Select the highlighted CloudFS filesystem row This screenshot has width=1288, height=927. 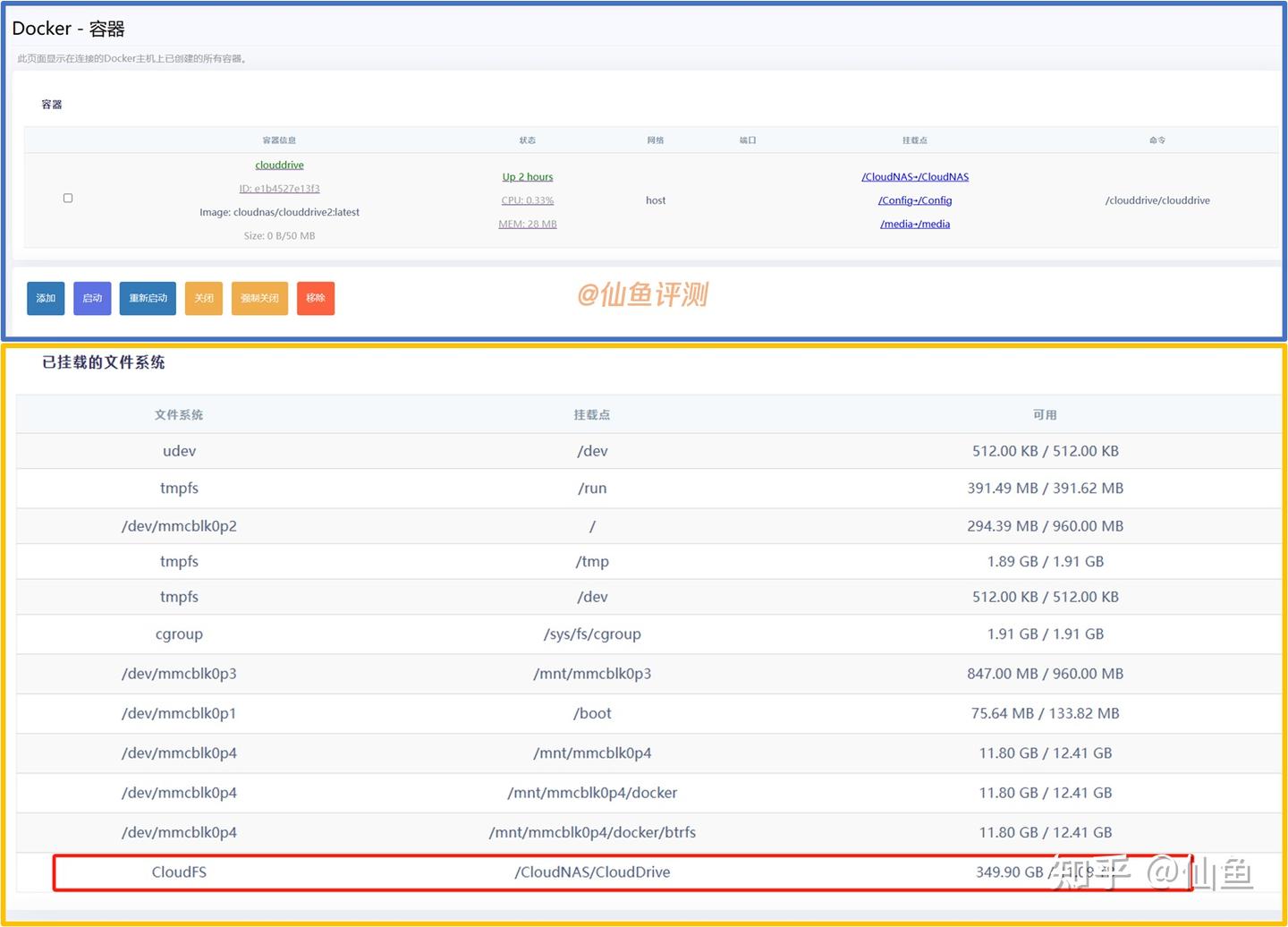click(592, 872)
